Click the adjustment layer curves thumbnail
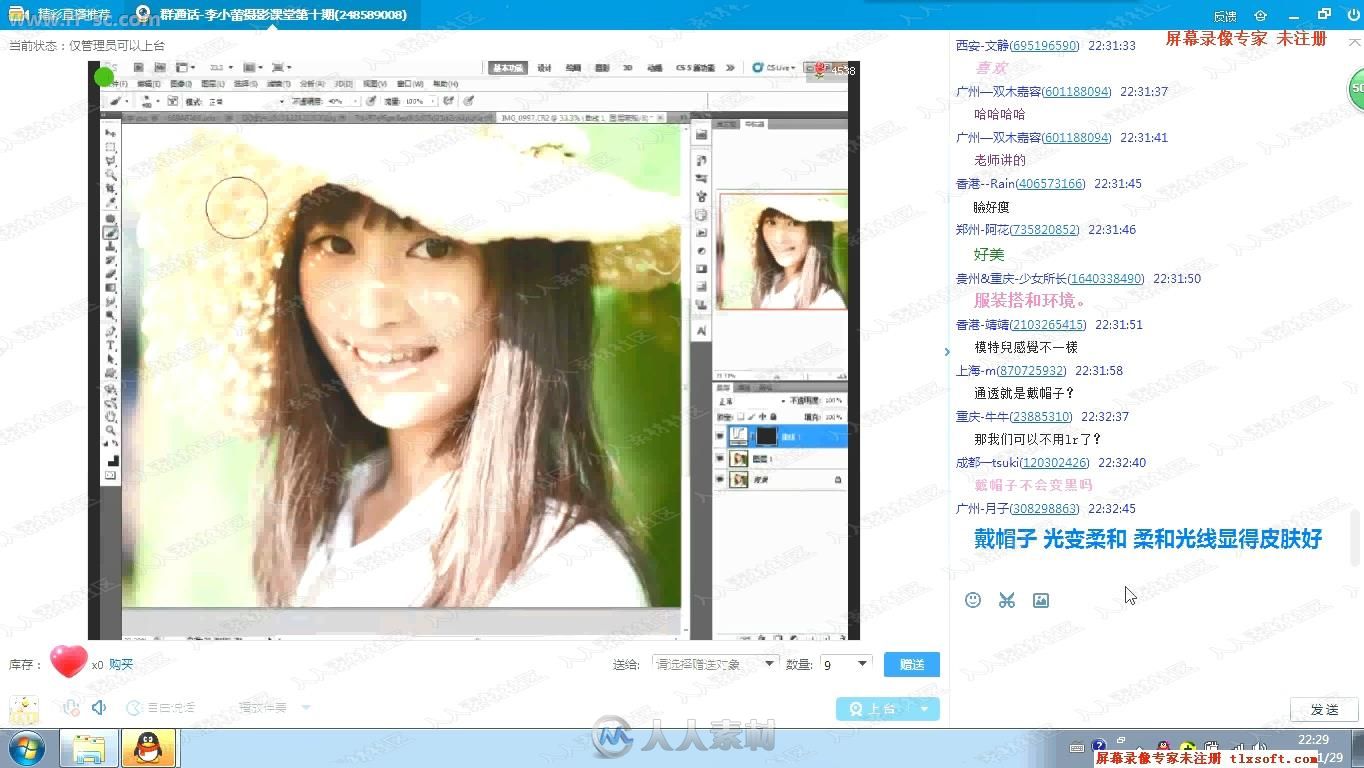The width and height of the screenshot is (1364, 768). (739, 436)
